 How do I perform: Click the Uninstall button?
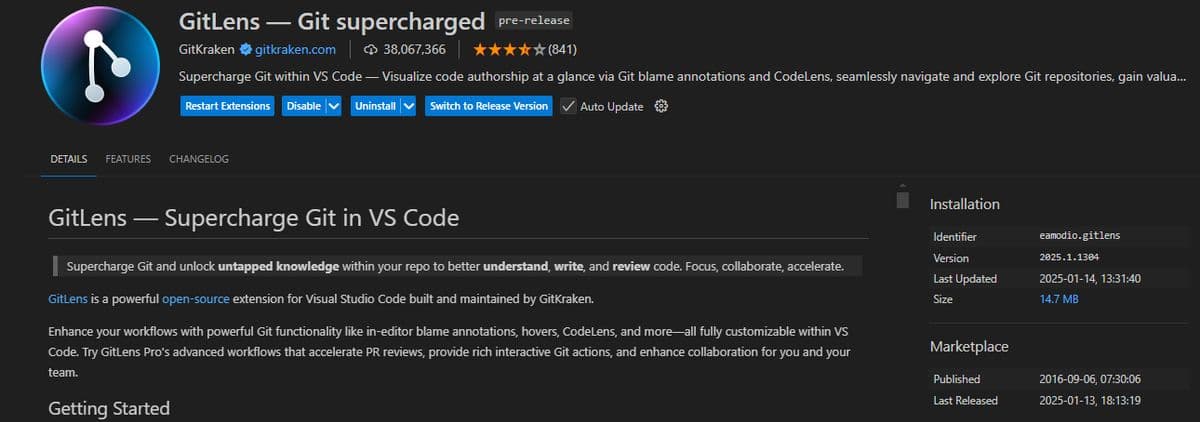coord(375,106)
